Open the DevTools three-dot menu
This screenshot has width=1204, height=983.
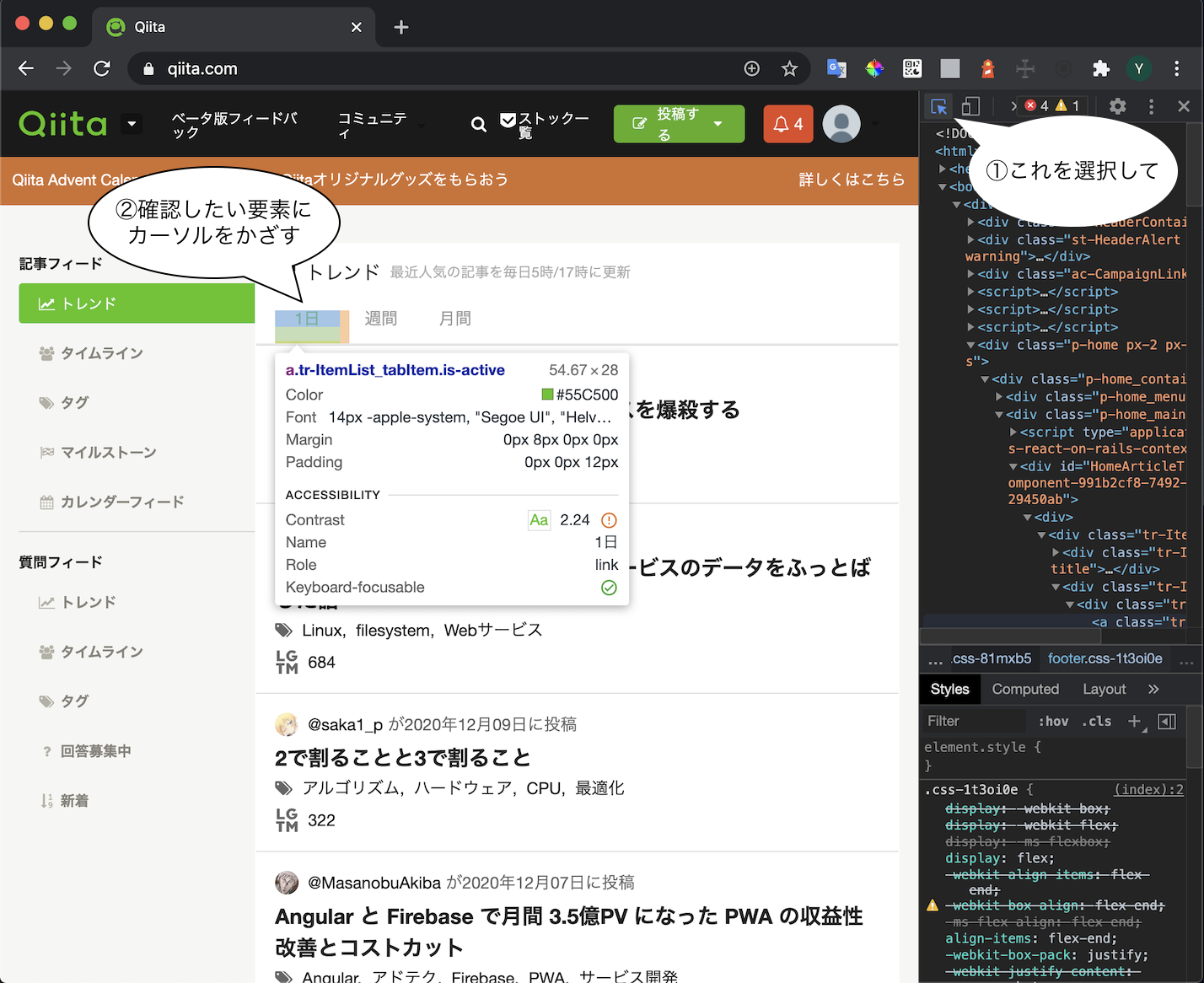click(x=1150, y=106)
